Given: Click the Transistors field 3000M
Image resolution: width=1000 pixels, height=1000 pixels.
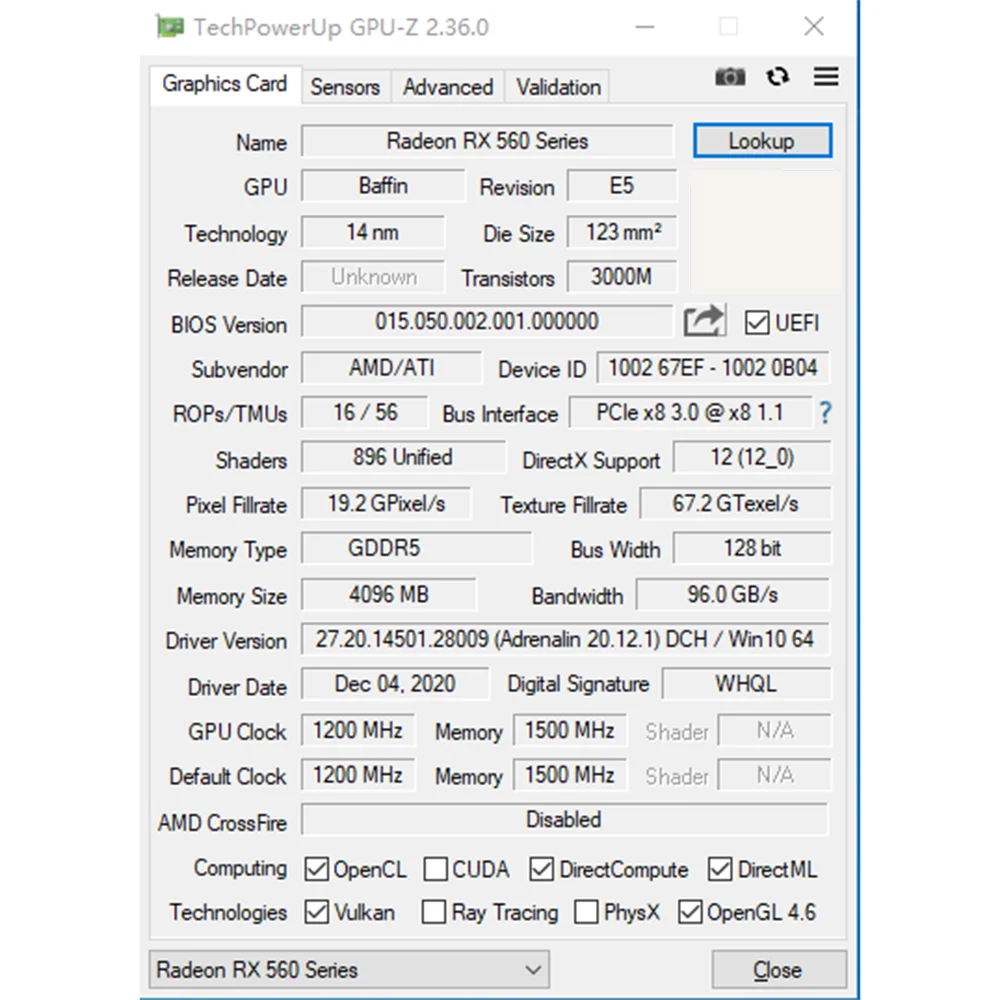Looking at the screenshot, I should pos(622,277).
